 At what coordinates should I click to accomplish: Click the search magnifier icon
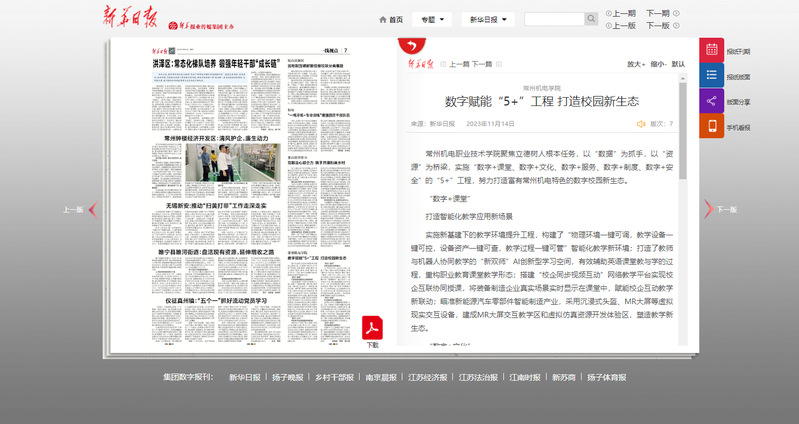[x=591, y=19]
